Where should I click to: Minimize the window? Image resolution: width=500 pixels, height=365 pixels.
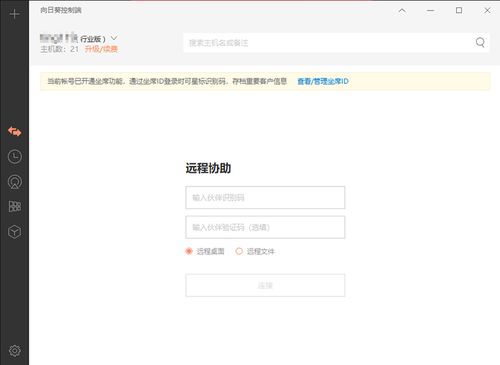coord(431,11)
